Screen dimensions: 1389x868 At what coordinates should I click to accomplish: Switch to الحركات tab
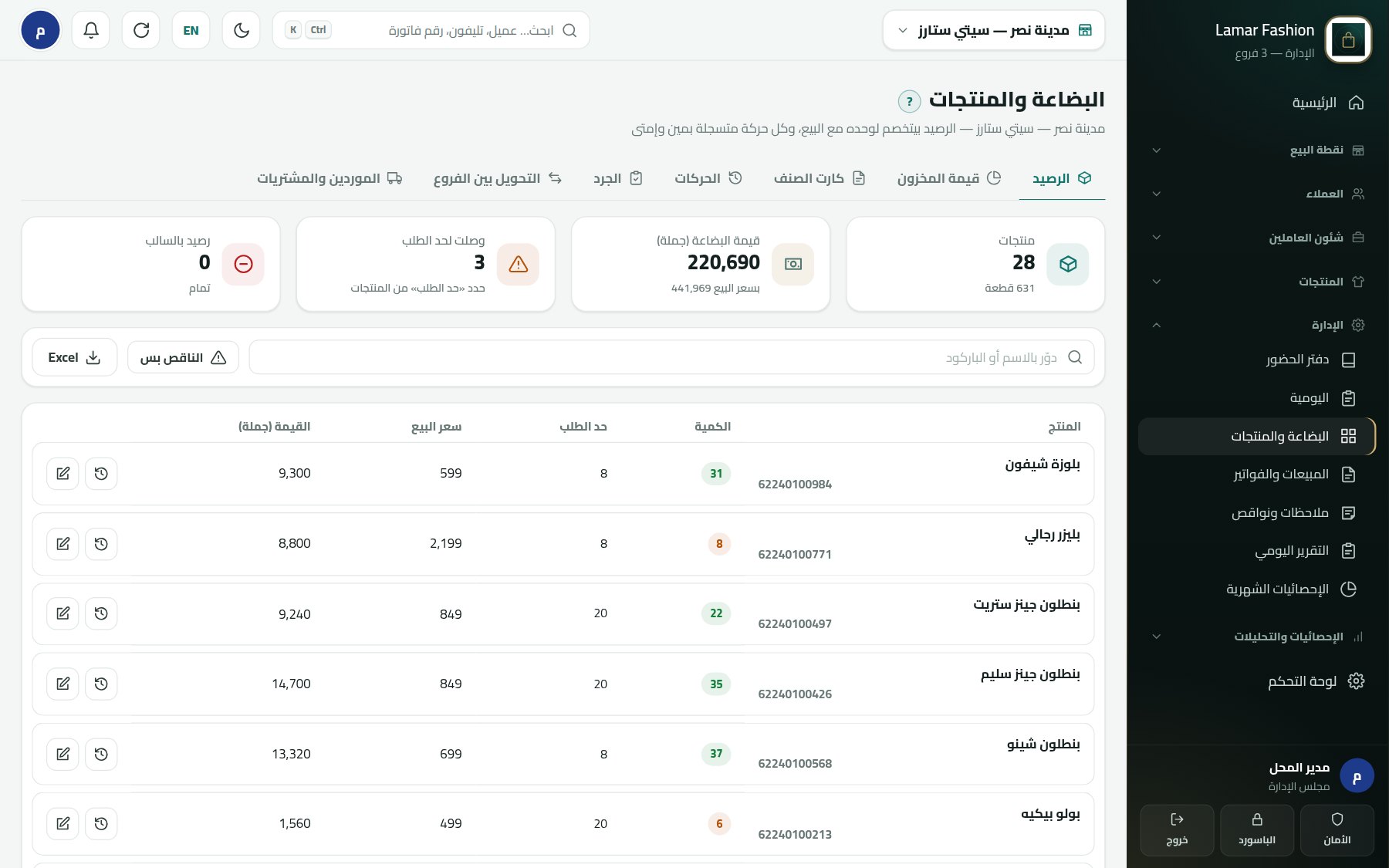coord(708,178)
